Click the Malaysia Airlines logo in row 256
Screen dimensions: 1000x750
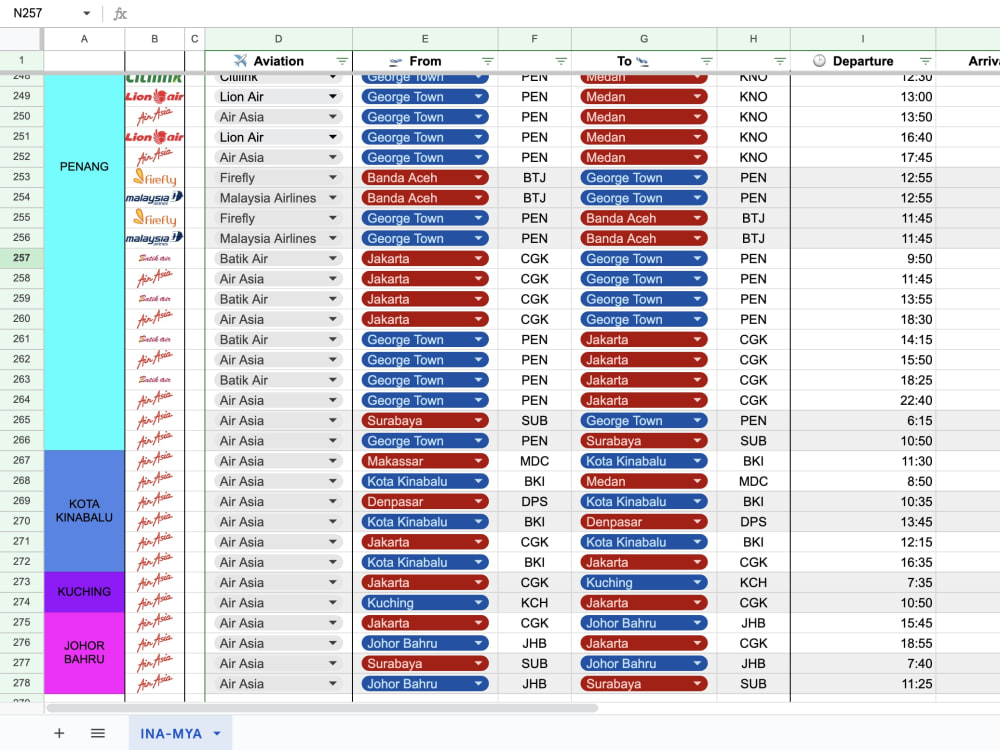click(x=154, y=239)
